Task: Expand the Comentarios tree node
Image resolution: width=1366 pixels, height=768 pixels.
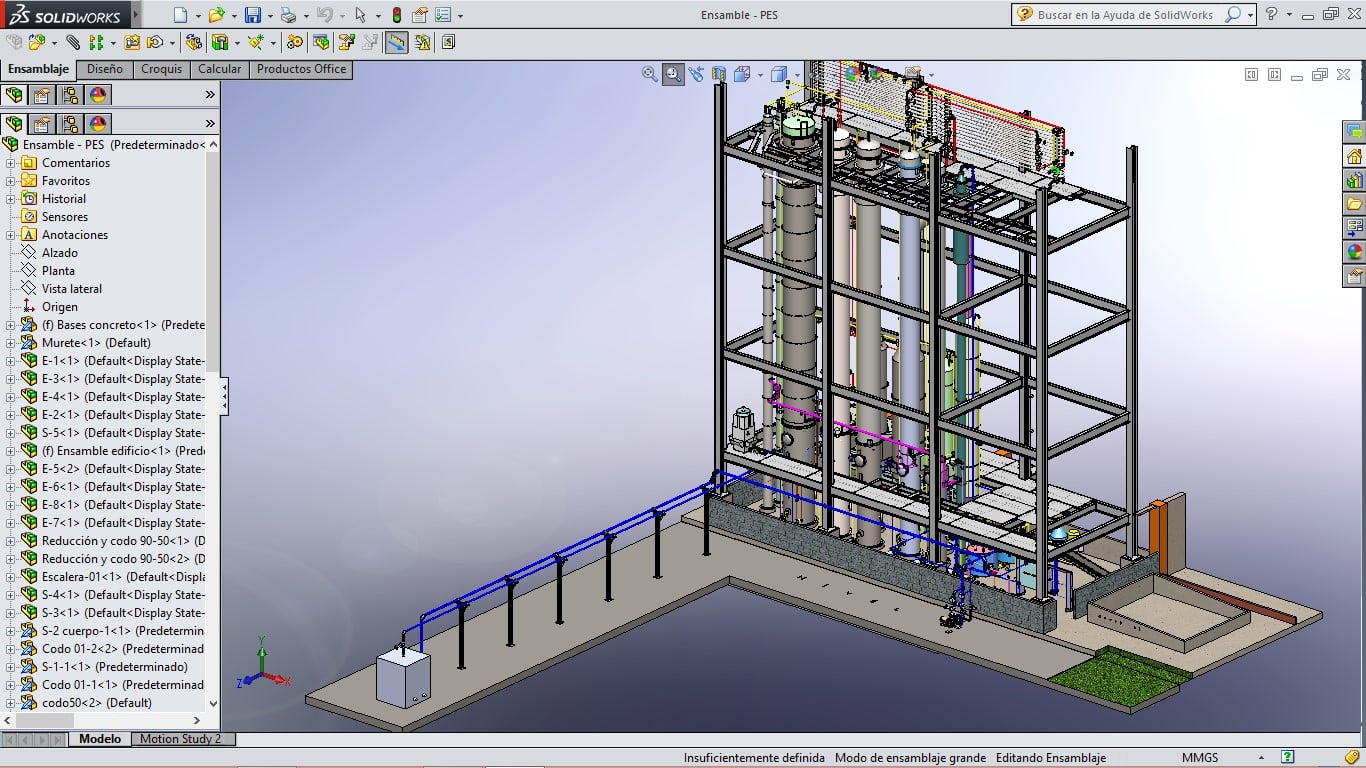Action: pyautogui.click(x=11, y=163)
